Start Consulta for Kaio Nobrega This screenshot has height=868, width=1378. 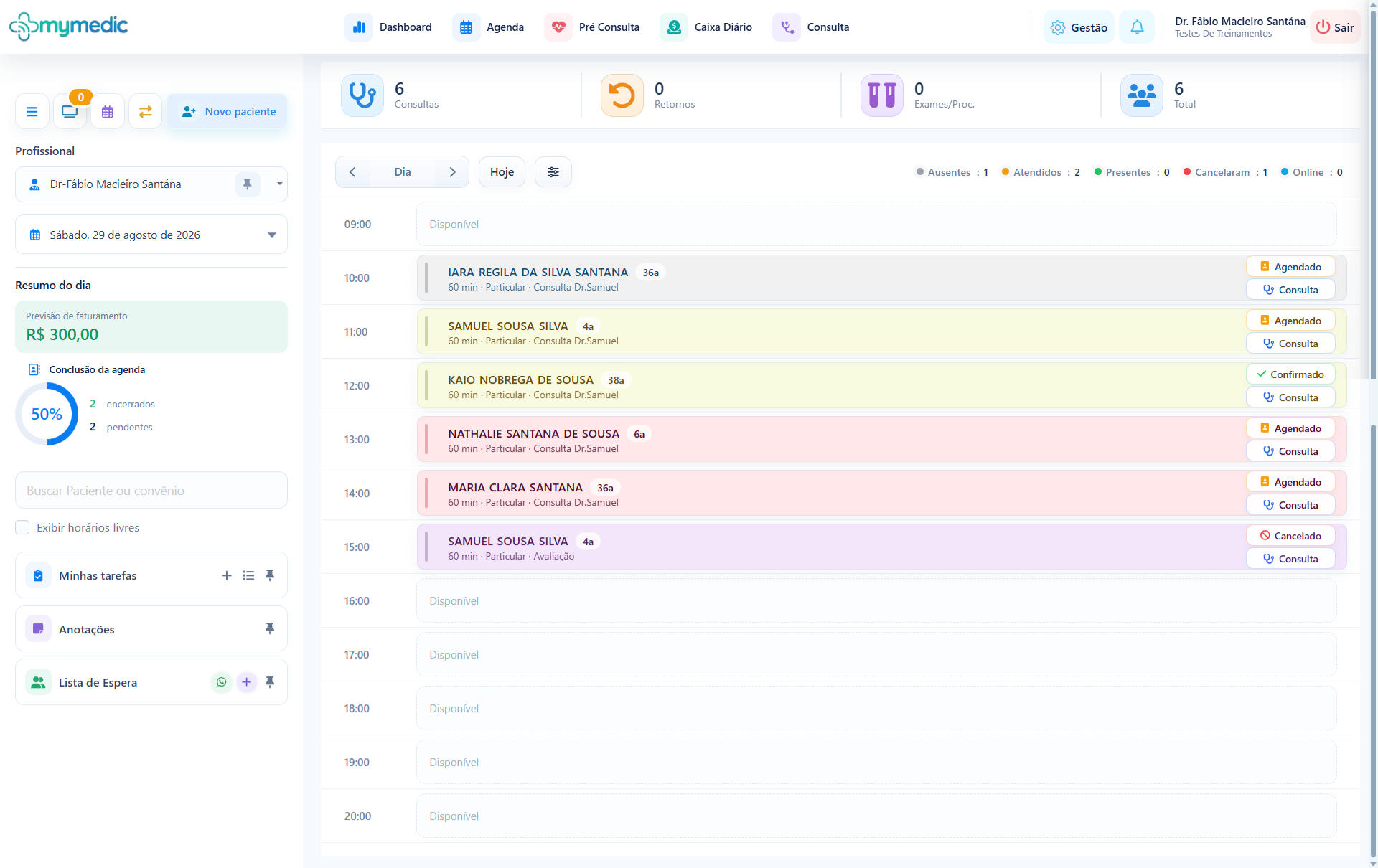click(x=1290, y=397)
